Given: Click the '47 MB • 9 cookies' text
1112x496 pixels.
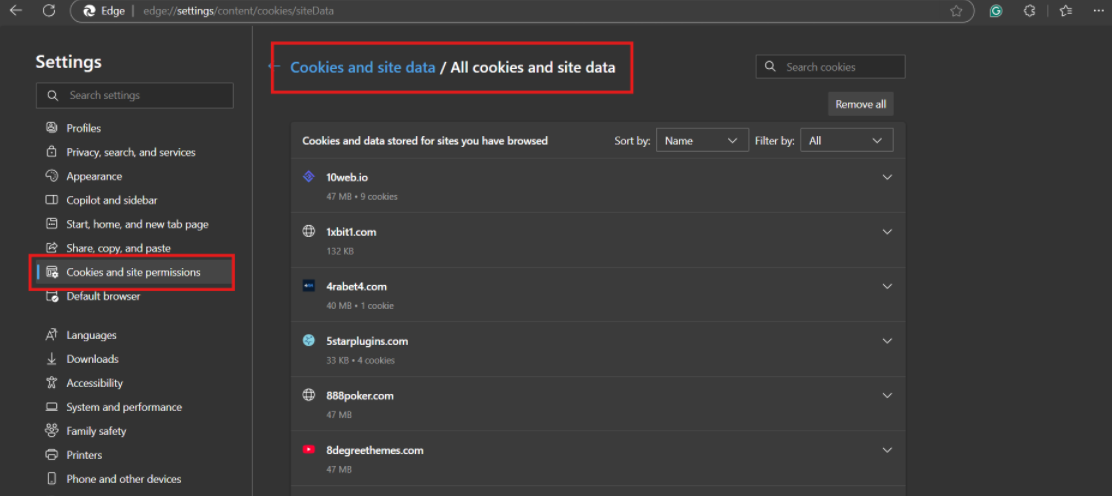Looking at the screenshot, I should coord(362,197).
